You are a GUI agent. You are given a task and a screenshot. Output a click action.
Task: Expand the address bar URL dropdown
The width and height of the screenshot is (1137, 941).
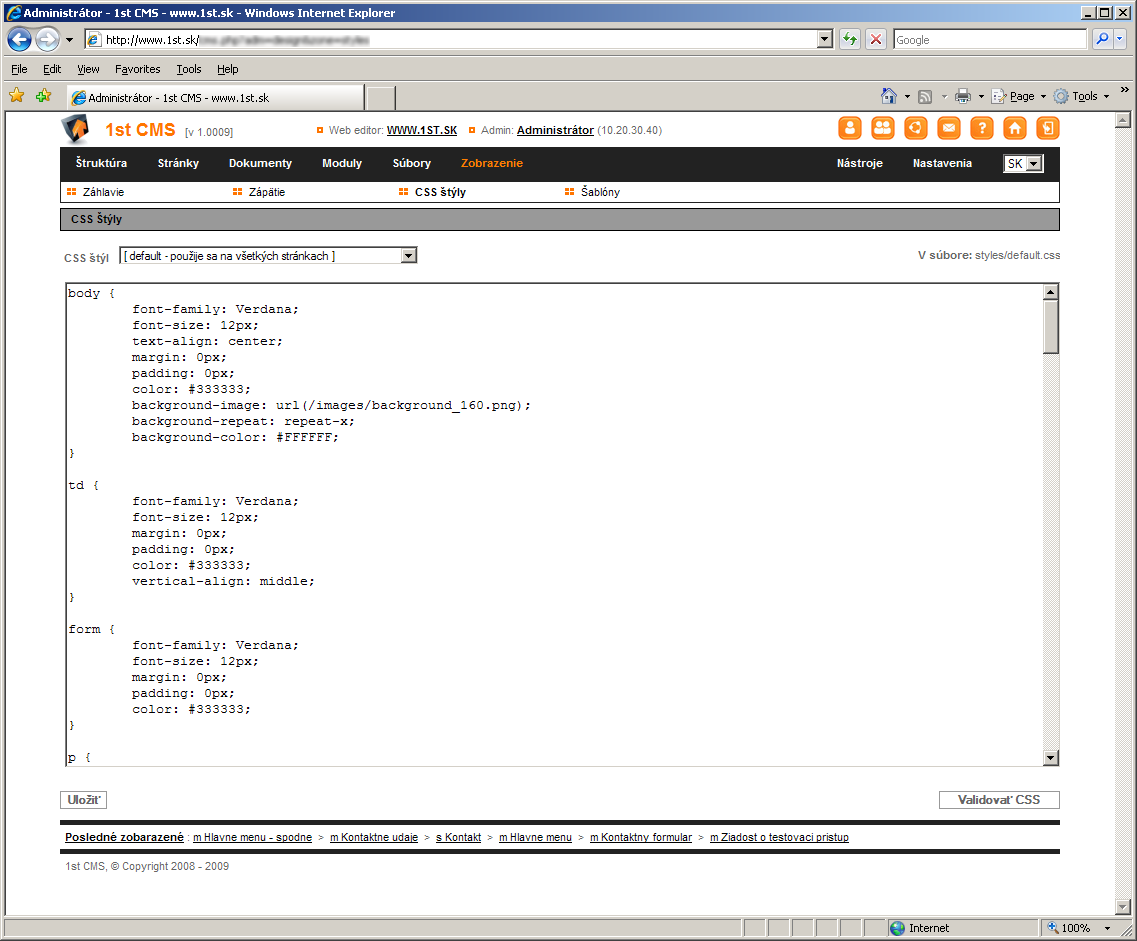click(x=824, y=39)
